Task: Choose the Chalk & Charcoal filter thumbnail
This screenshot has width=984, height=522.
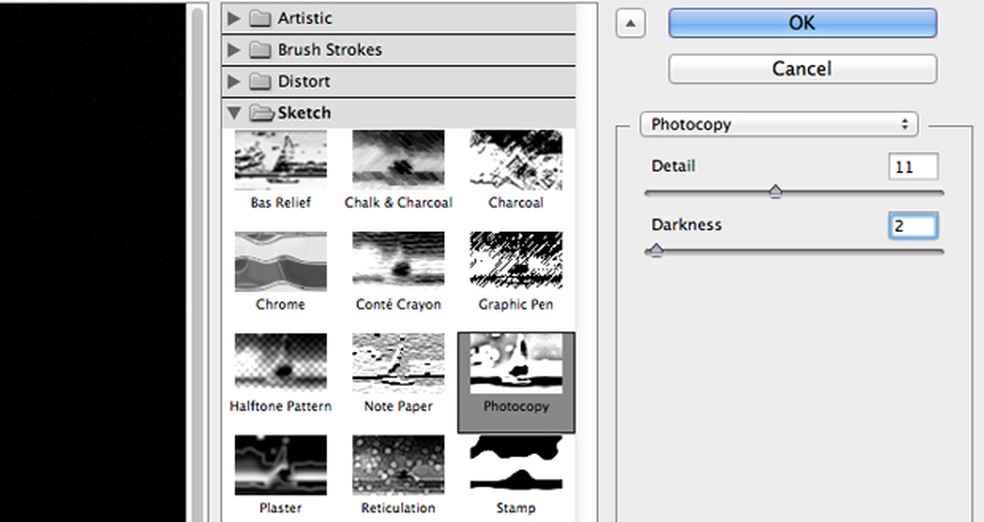Action: (398, 160)
